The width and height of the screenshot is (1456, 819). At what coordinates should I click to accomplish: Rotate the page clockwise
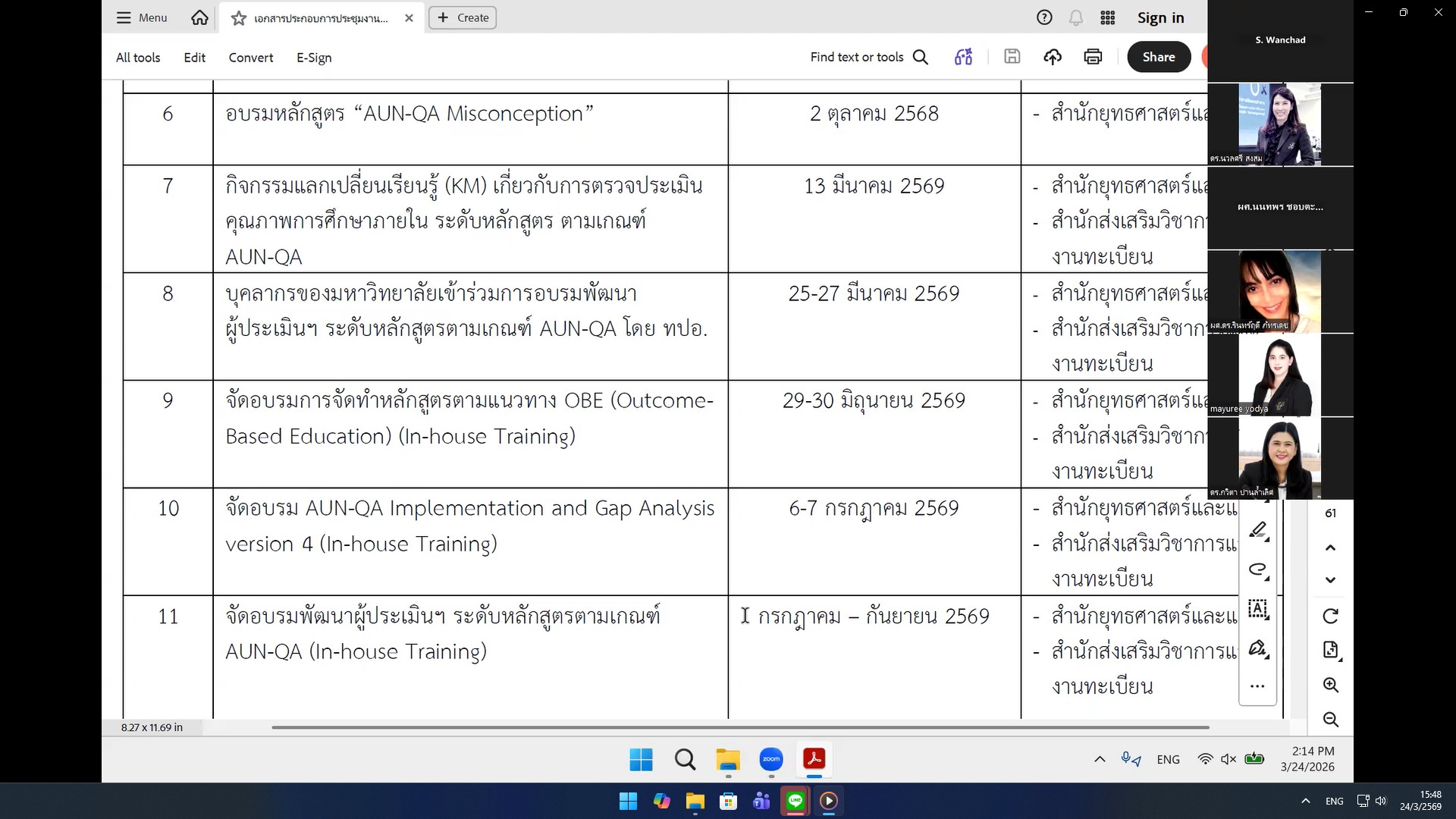click(x=1330, y=617)
